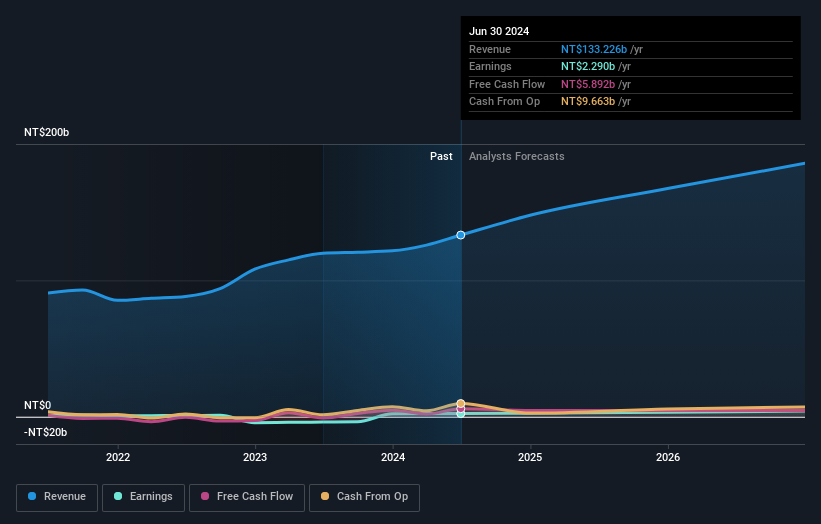Click the blue Revenue data point marker
The height and width of the screenshot is (524, 821).
click(x=461, y=235)
